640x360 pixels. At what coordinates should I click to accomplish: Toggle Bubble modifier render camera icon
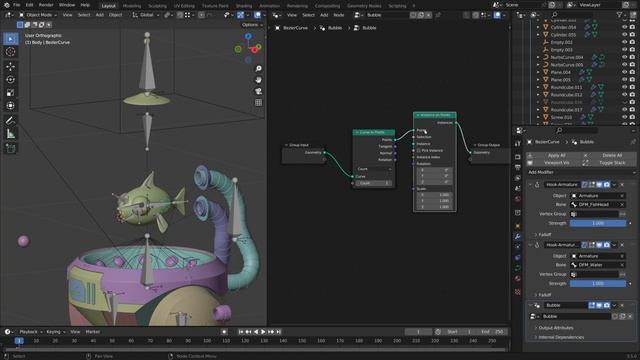click(607, 305)
